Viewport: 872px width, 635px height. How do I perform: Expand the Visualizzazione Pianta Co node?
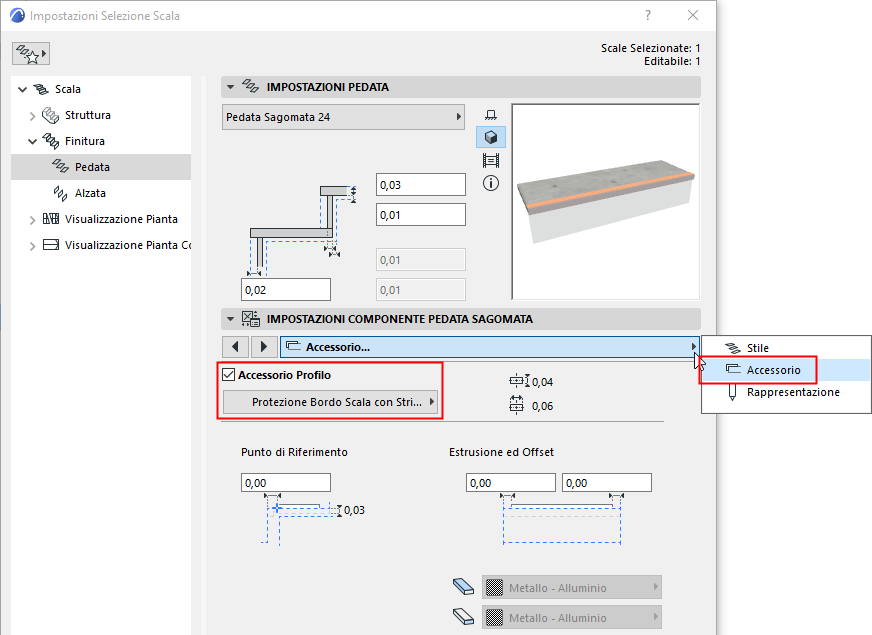coord(32,246)
